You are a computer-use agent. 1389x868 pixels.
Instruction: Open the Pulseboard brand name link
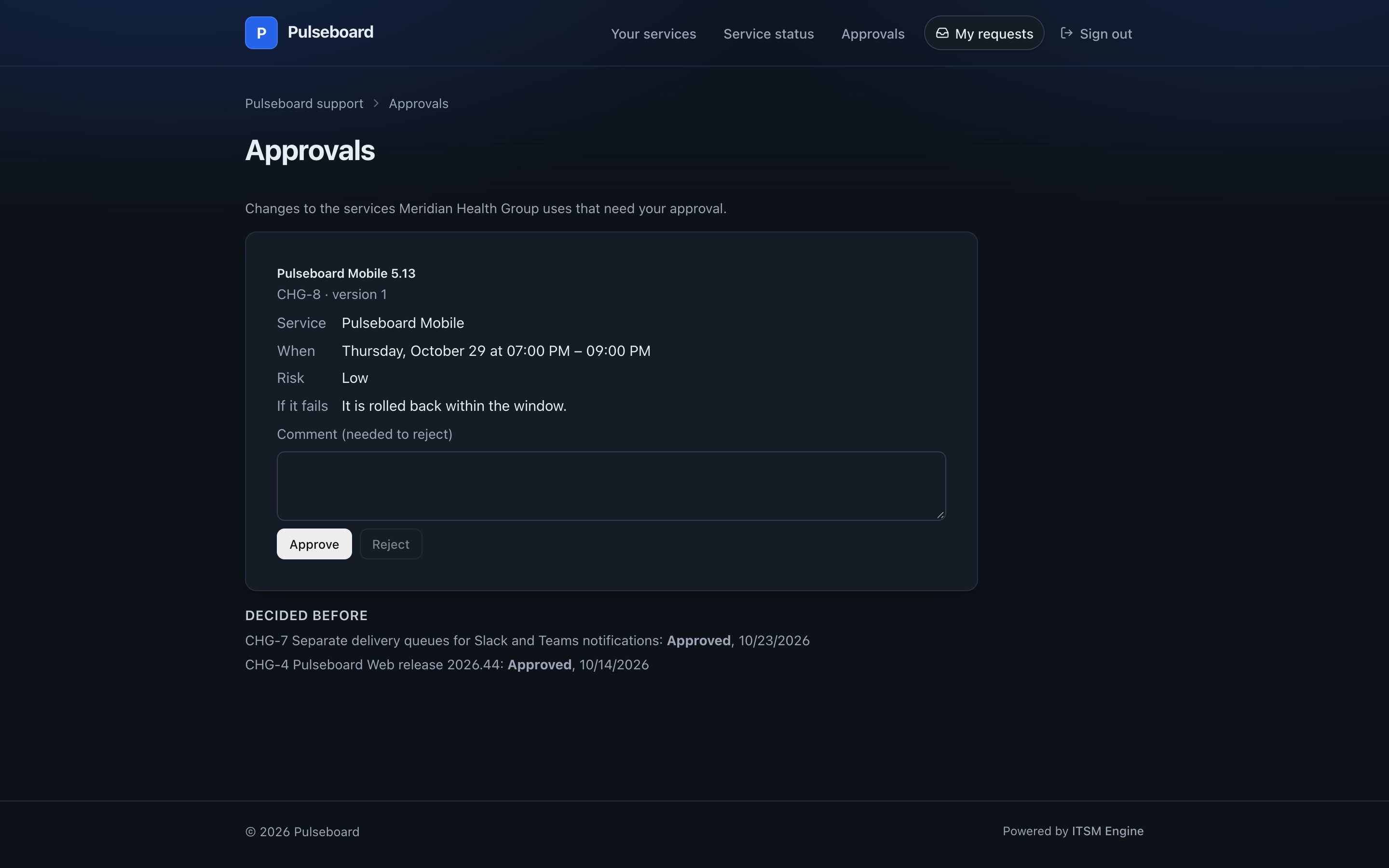[330, 32]
